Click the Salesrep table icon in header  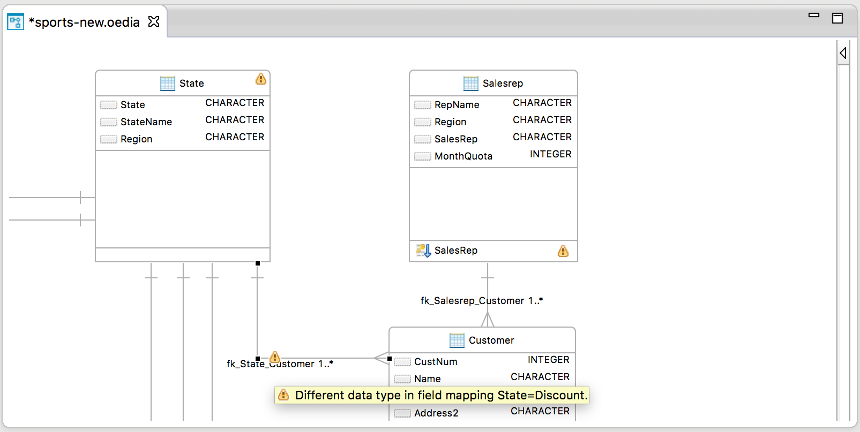pyautogui.click(x=473, y=83)
